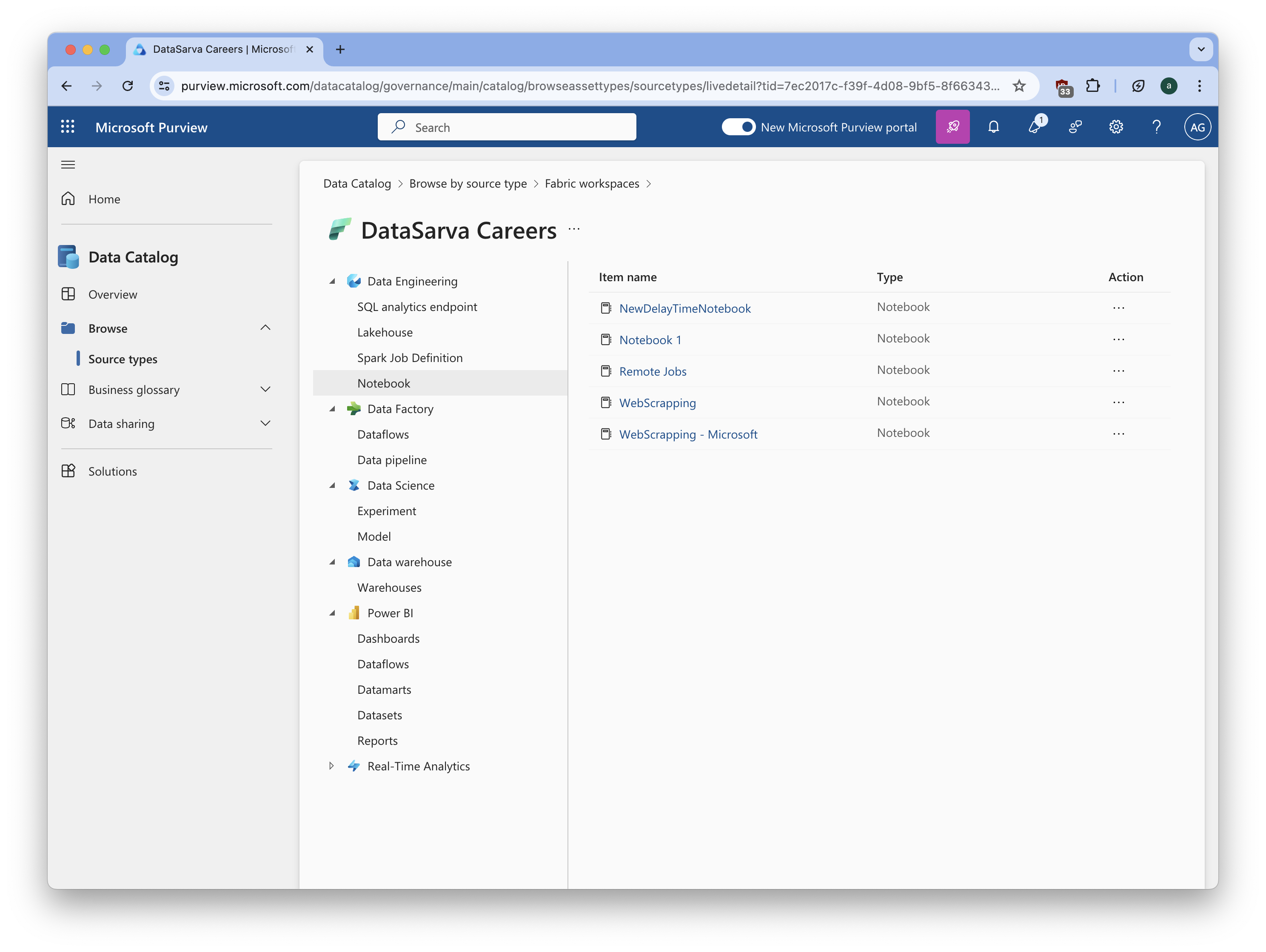The width and height of the screenshot is (1266, 952).
Task: Select Model in the tree
Action: click(x=374, y=537)
